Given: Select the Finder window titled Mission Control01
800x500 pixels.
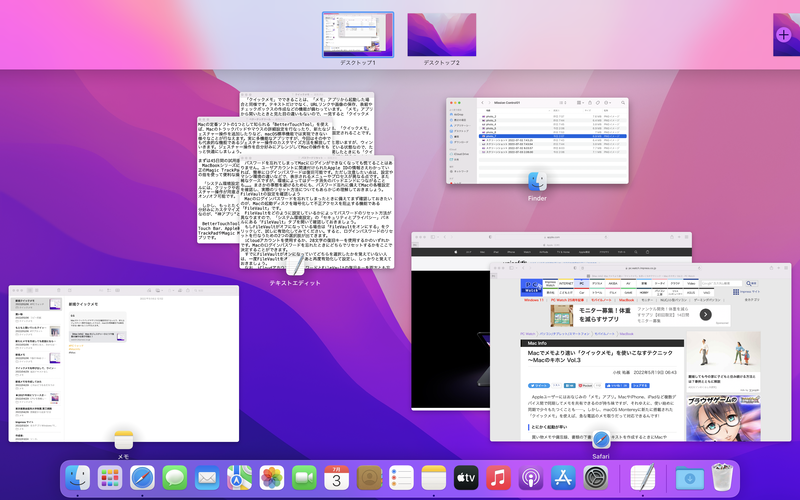Looking at the screenshot, I should click(537, 140).
